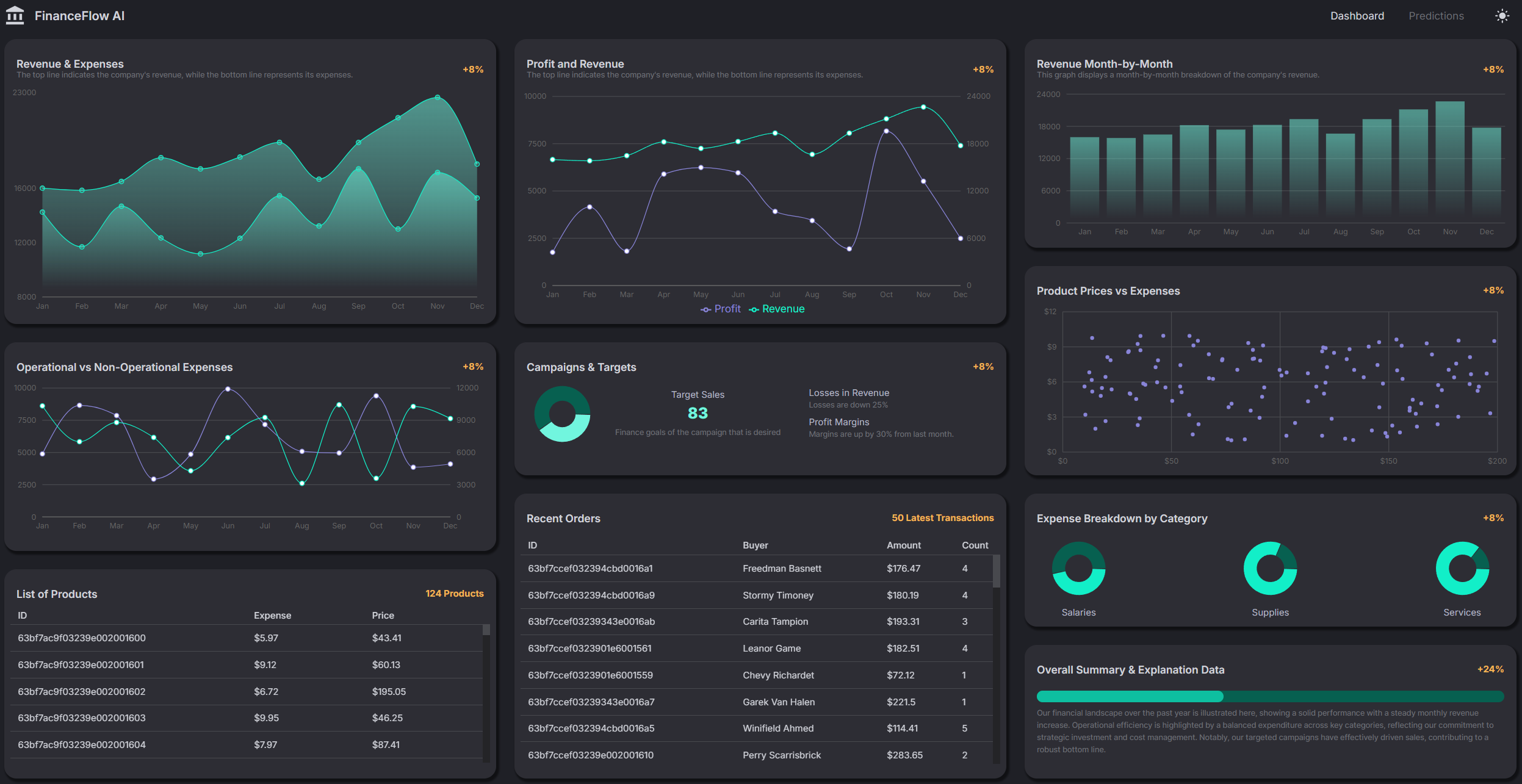Click the 124 Products label
1522x784 pixels.
[454, 594]
